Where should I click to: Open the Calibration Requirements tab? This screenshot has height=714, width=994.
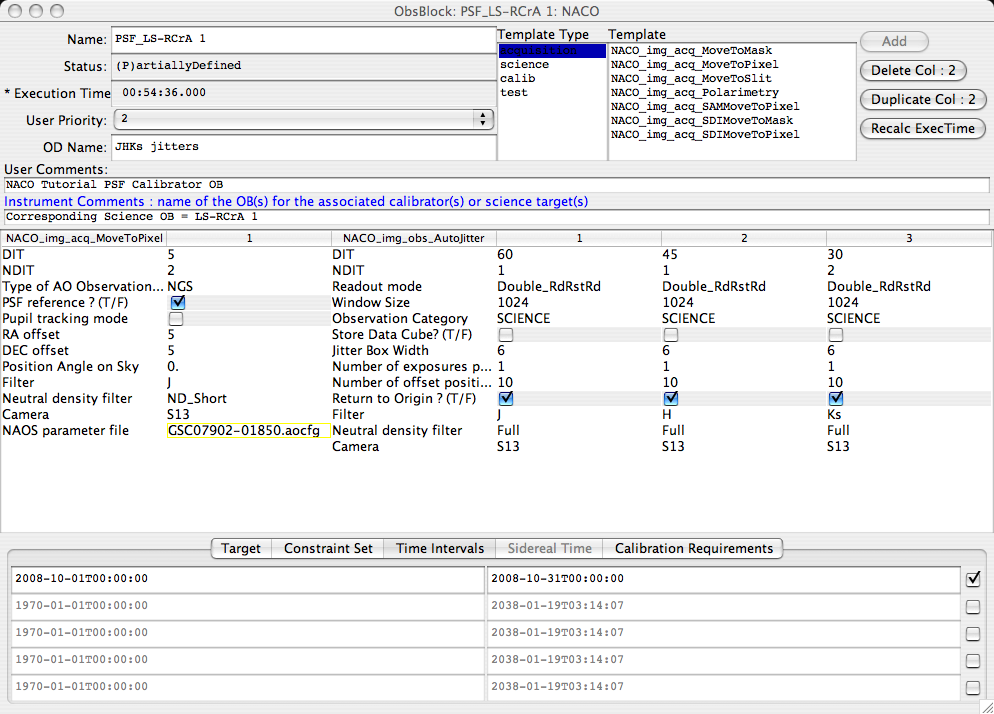coord(694,548)
